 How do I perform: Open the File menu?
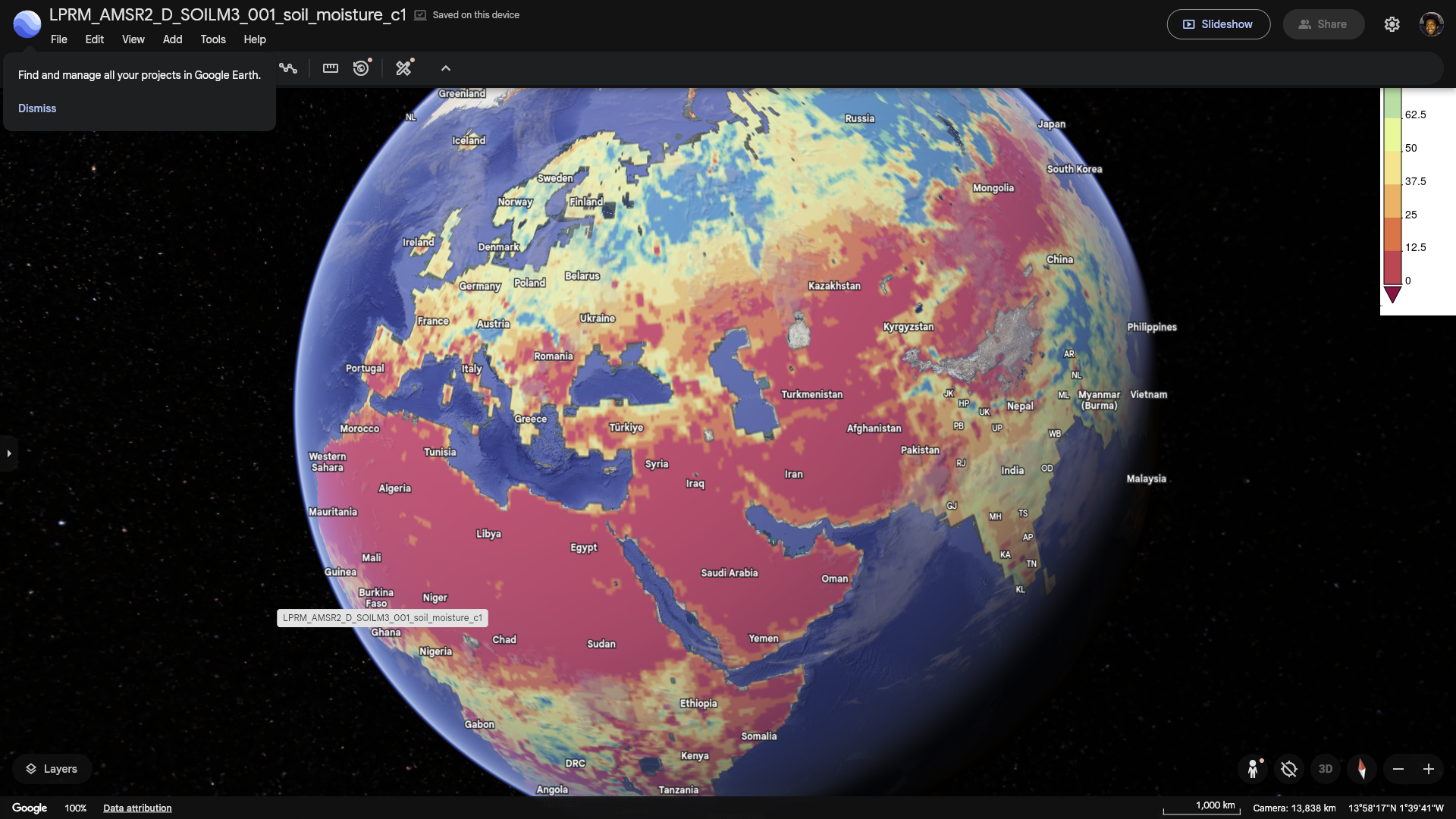[x=59, y=39]
